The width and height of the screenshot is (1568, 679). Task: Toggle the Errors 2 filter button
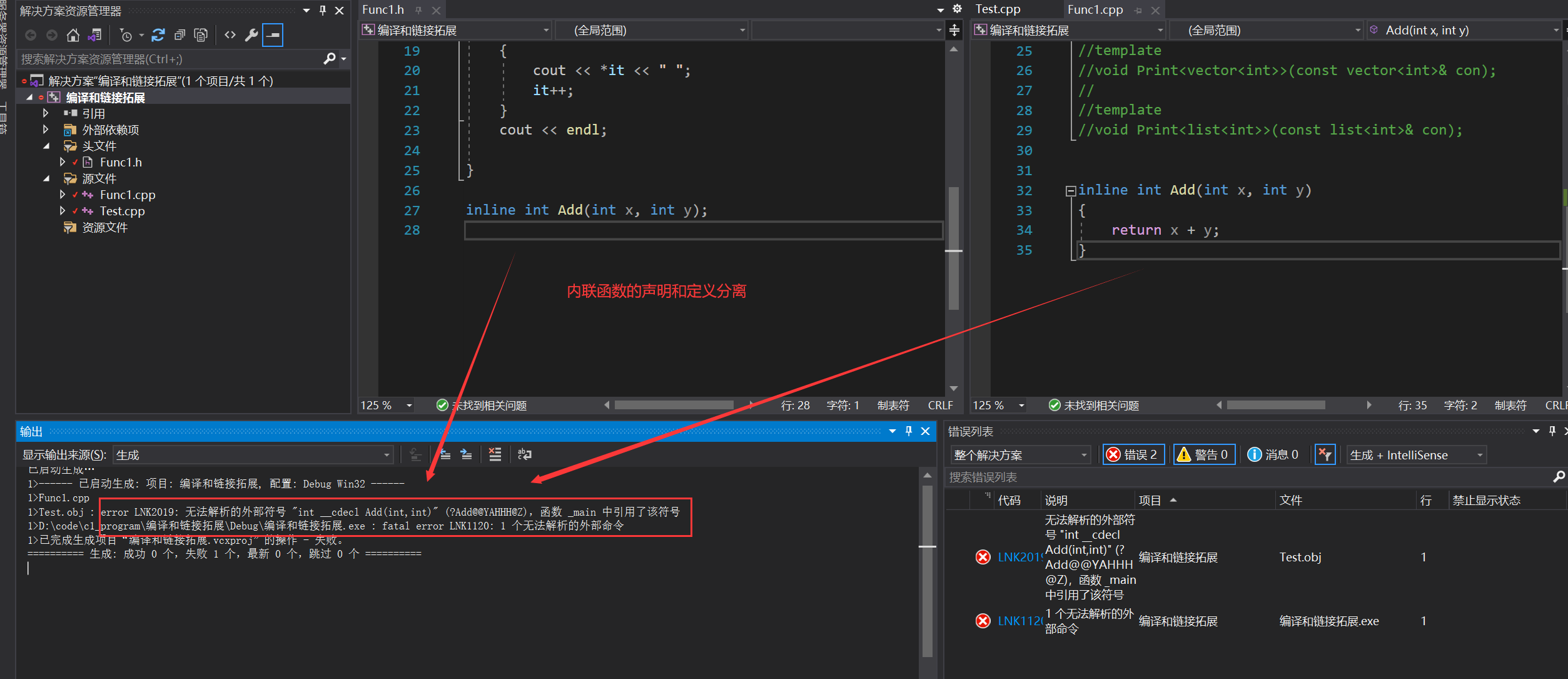[1133, 454]
